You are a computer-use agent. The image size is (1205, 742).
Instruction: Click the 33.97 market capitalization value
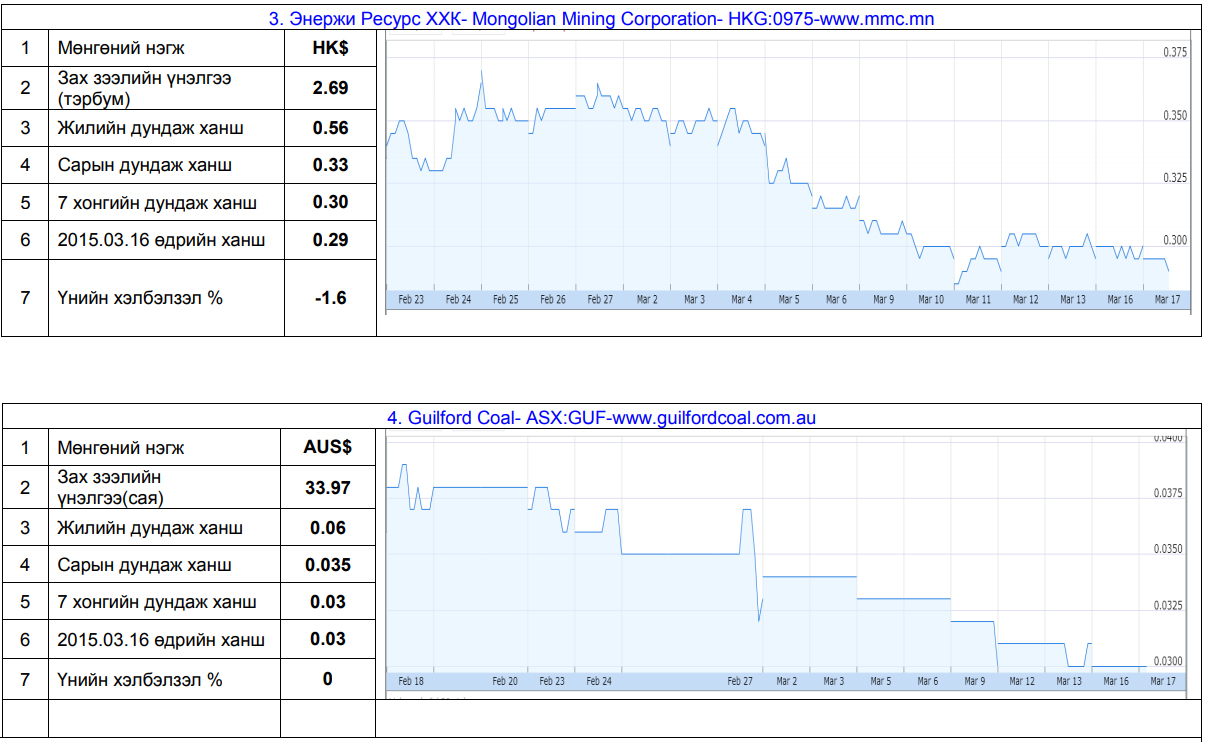coord(328,488)
